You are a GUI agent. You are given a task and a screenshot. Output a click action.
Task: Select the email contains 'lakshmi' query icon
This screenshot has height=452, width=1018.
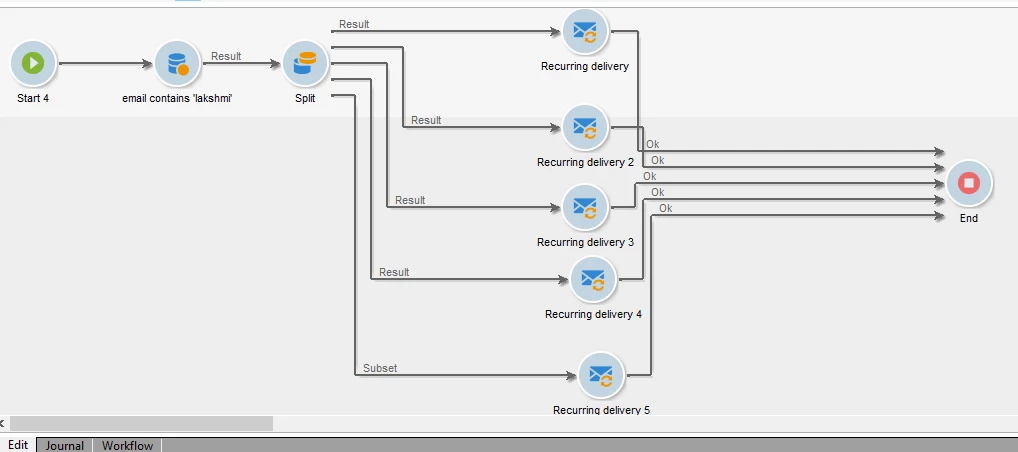point(177,63)
